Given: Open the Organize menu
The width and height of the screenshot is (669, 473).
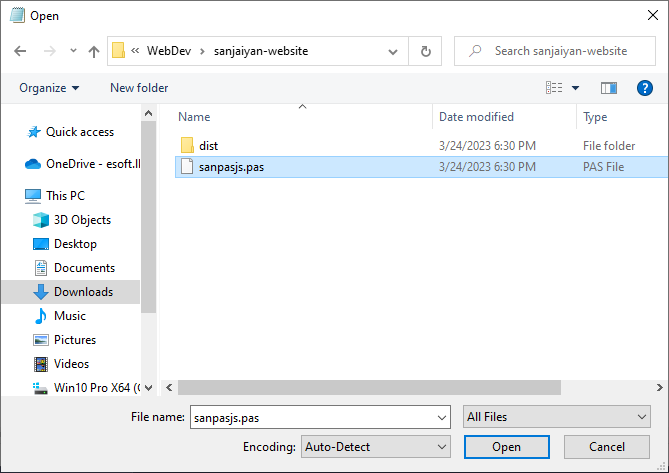Looking at the screenshot, I should pyautogui.click(x=49, y=88).
